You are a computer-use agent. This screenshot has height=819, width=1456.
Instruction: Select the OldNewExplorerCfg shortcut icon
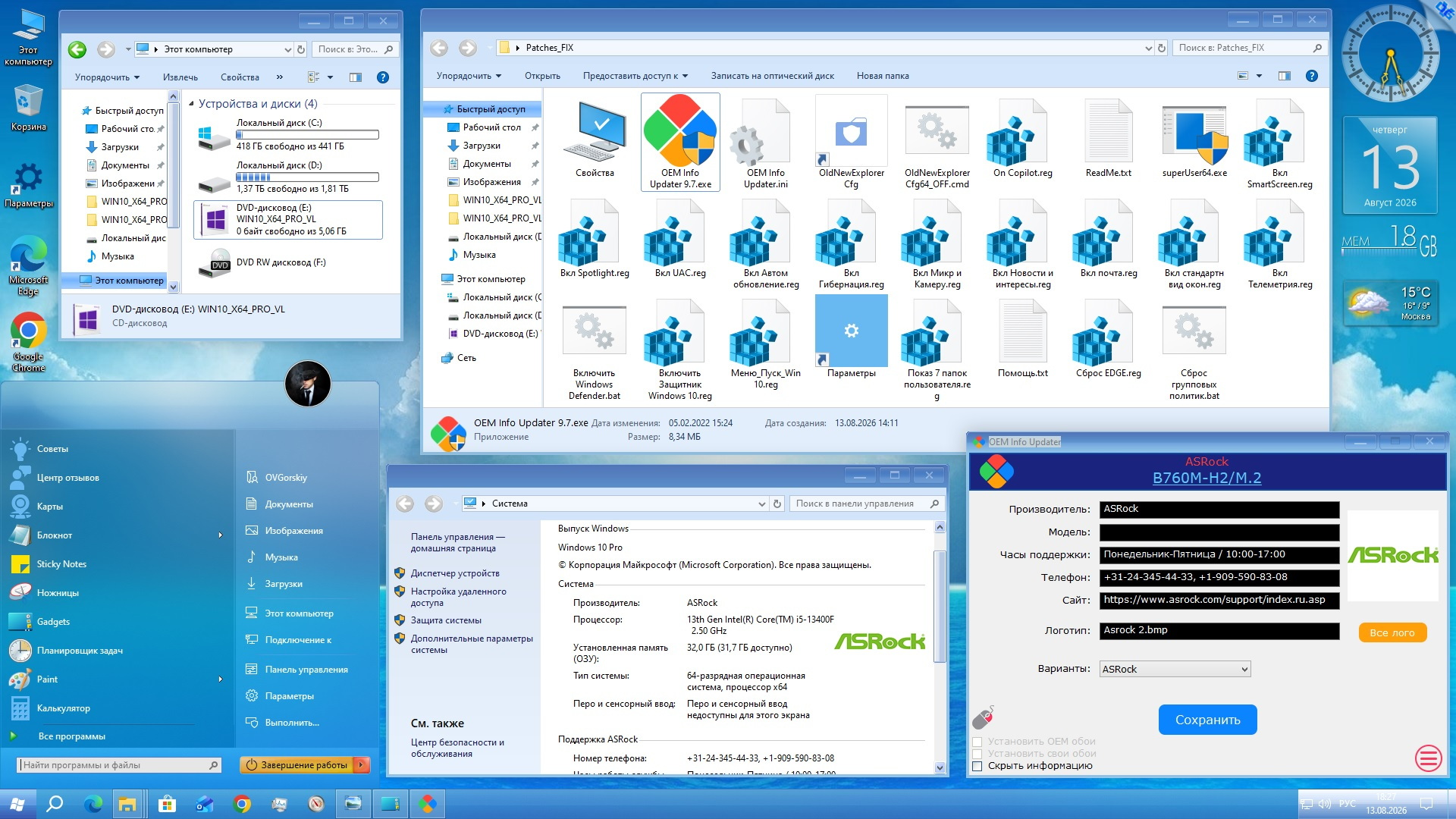point(852,130)
